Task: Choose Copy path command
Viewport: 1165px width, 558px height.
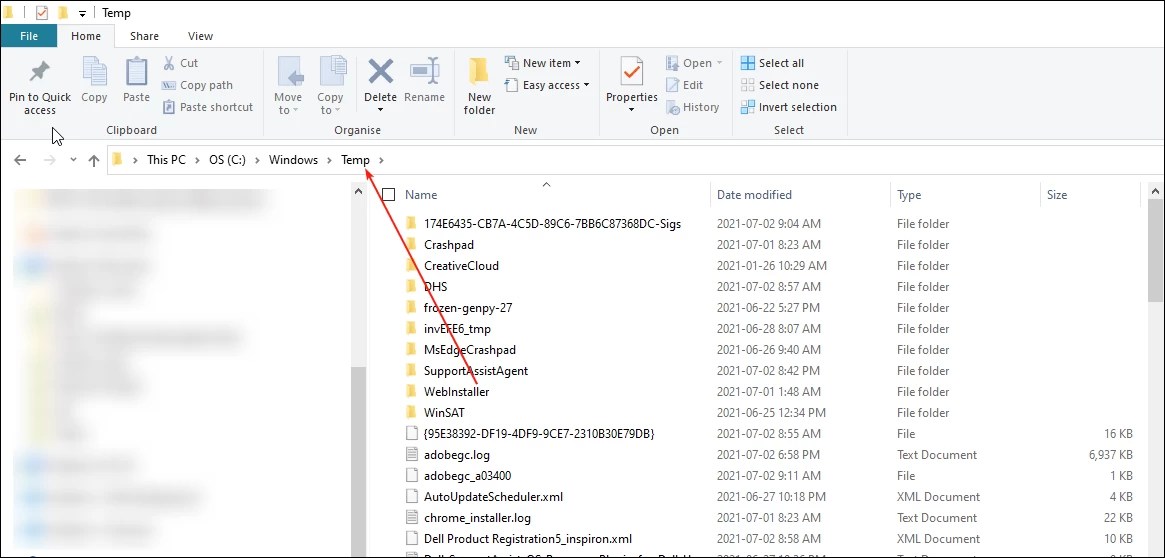Action: (x=197, y=85)
